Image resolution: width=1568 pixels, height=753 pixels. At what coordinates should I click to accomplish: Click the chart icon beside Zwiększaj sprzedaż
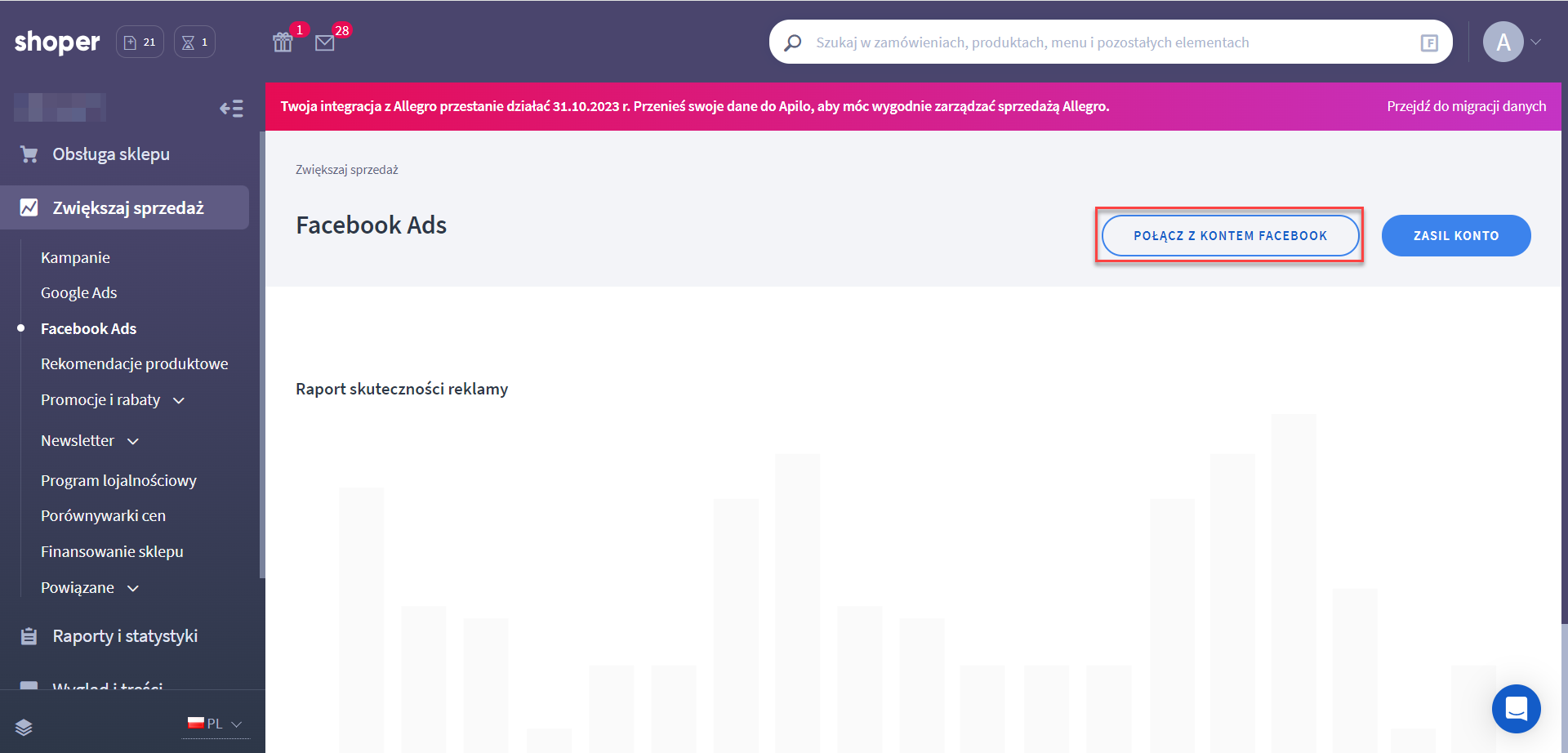click(29, 207)
